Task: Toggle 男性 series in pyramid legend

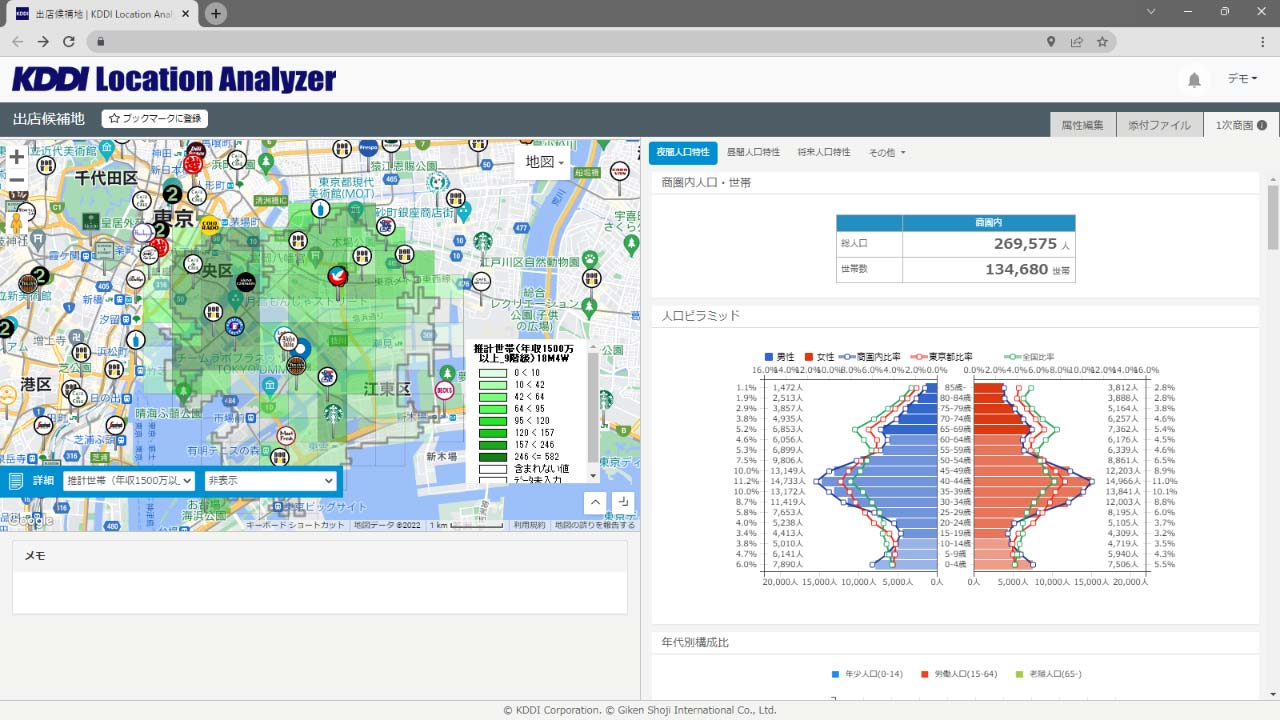Action: [x=779, y=357]
